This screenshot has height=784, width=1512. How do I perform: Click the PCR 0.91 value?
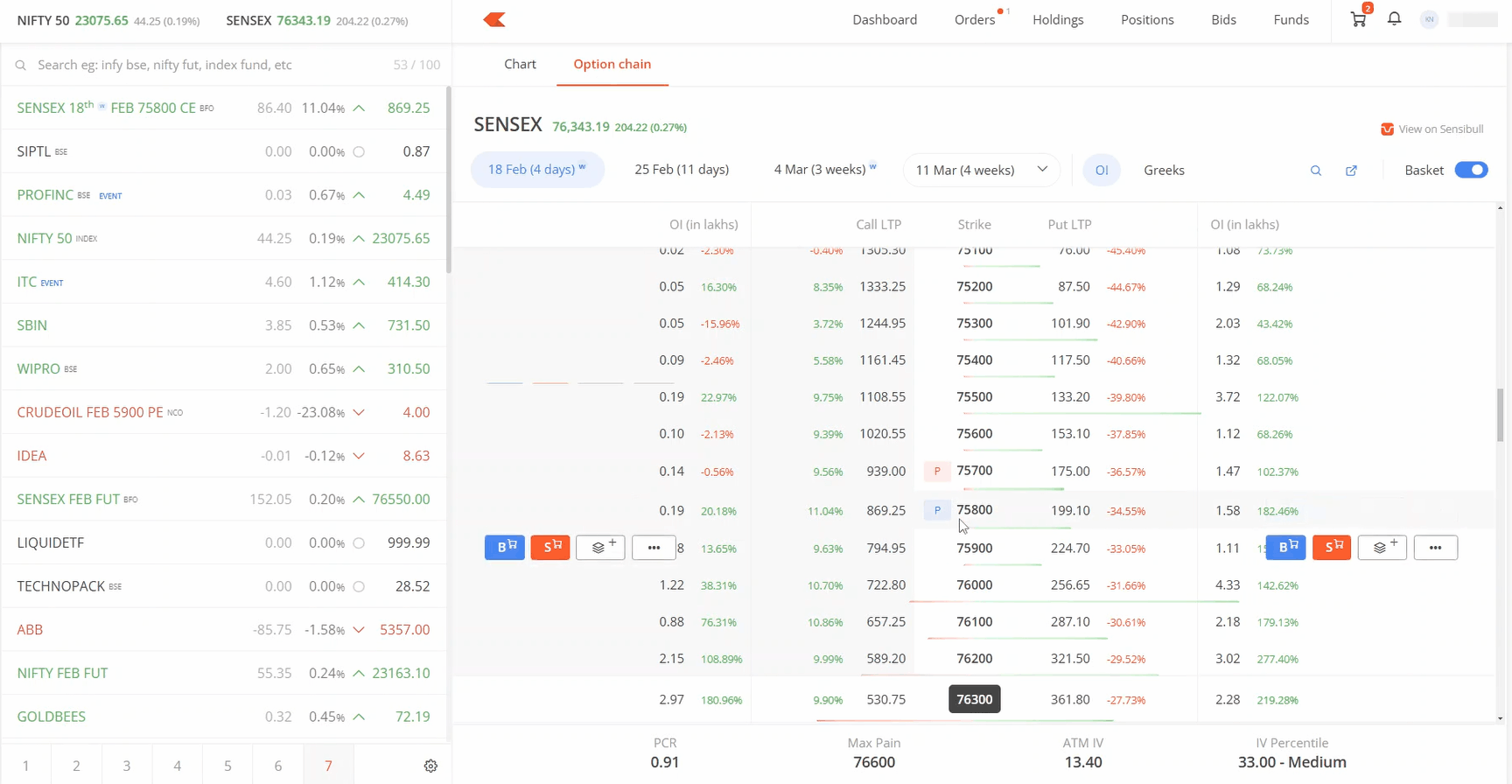tap(665, 762)
